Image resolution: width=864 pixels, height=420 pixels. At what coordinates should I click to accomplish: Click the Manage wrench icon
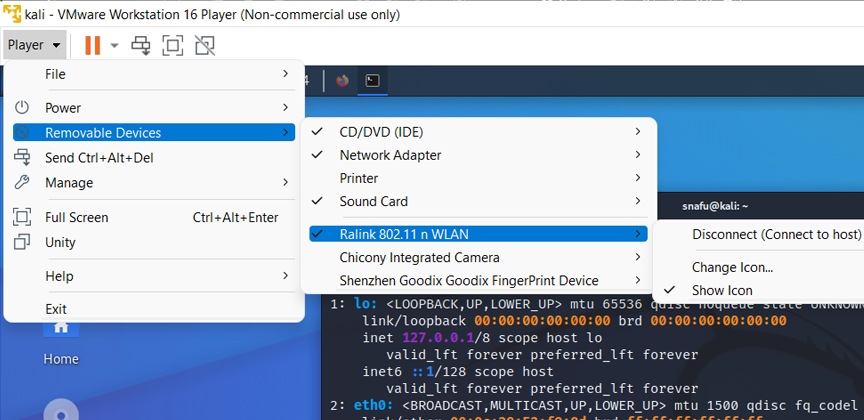click(21, 182)
